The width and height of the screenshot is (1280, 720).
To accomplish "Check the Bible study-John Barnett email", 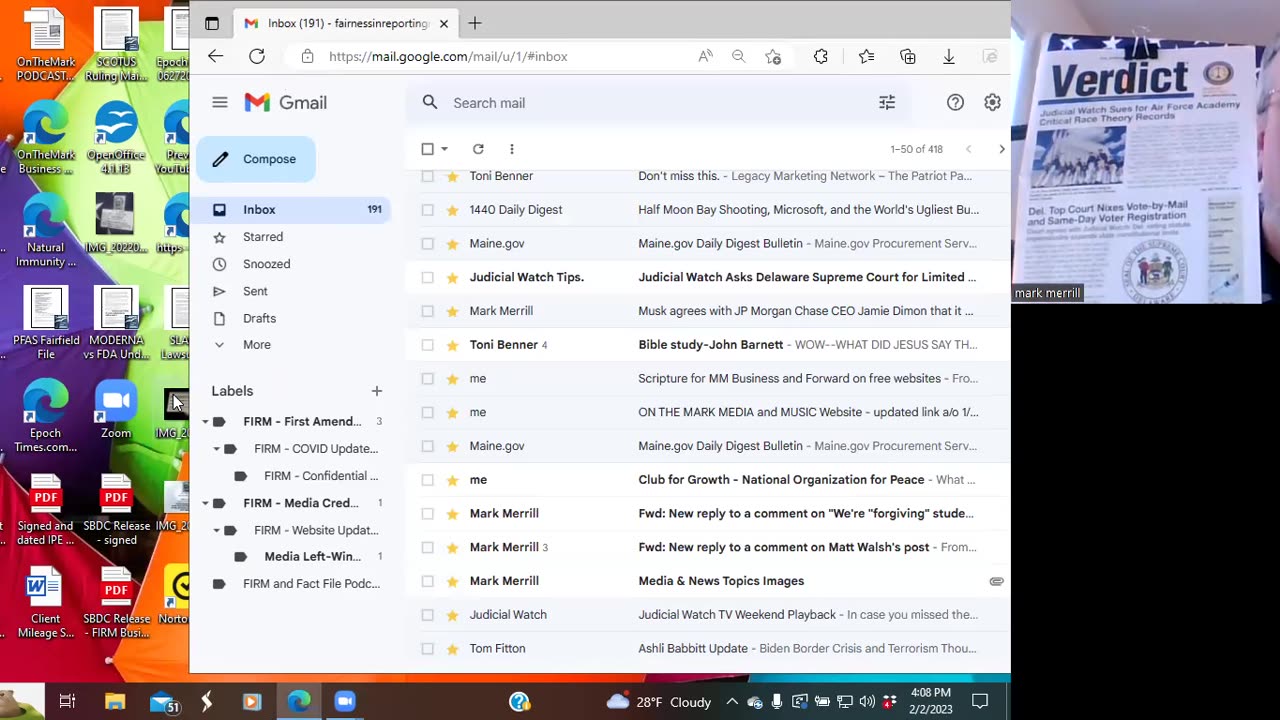I will [428, 345].
